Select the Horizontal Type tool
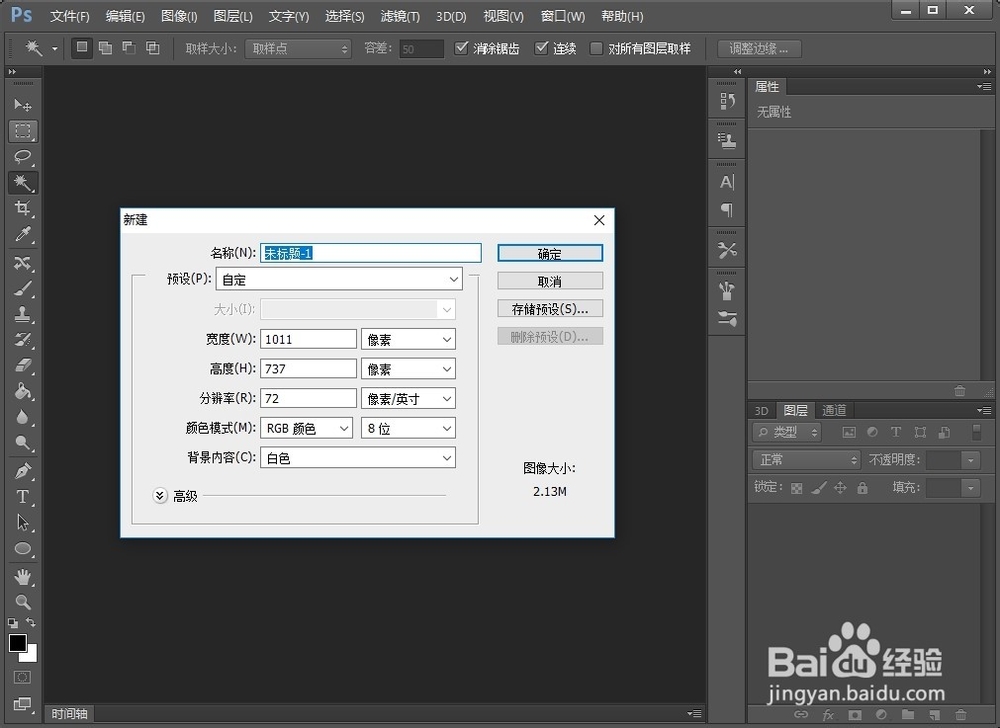This screenshot has width=1000, height=728. click(x=23, y=497)
